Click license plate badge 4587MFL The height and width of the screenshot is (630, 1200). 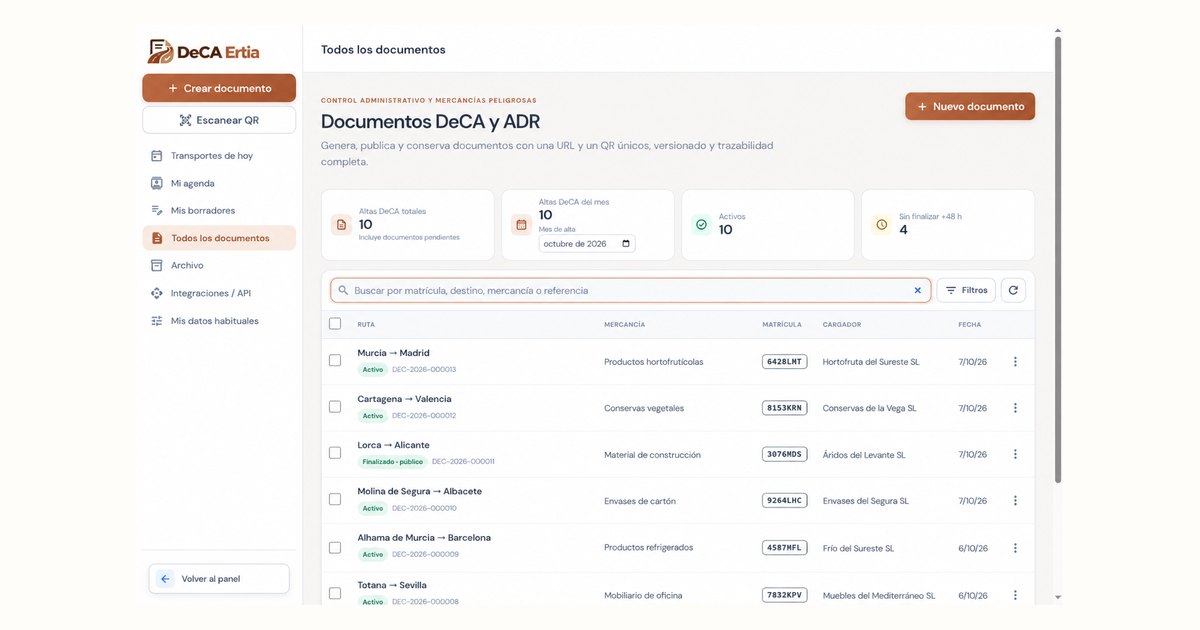coord(784,548)
